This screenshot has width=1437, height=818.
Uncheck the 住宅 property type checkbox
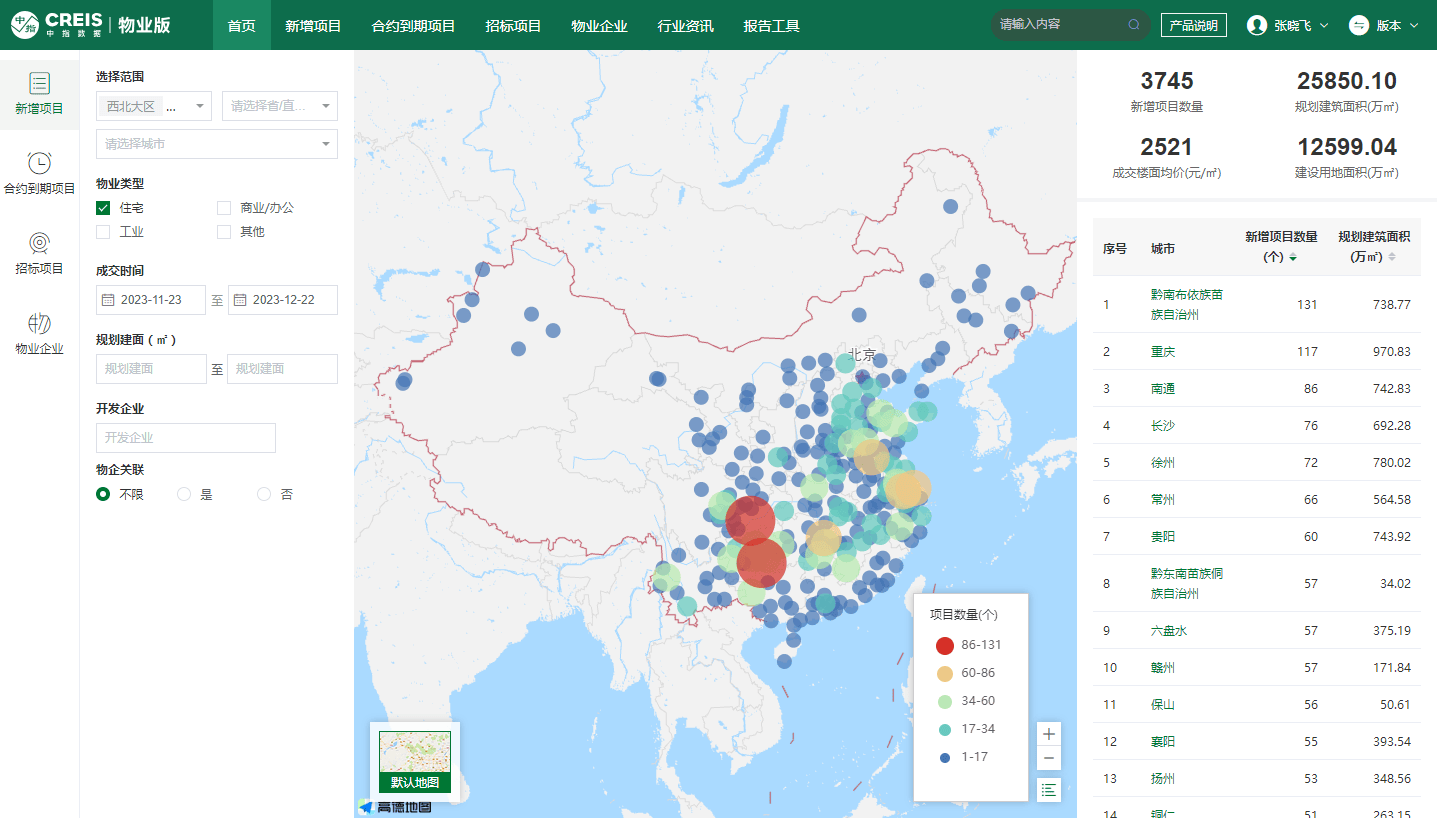click(x=103, y=208)
